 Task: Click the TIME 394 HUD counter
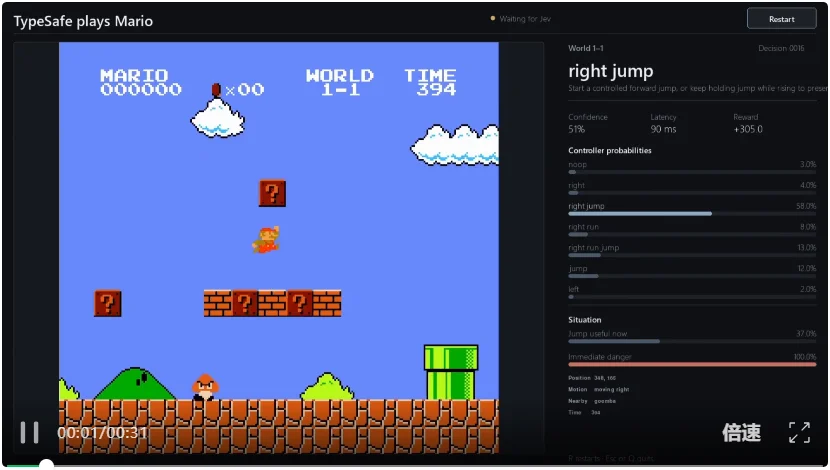click(430, 83)
